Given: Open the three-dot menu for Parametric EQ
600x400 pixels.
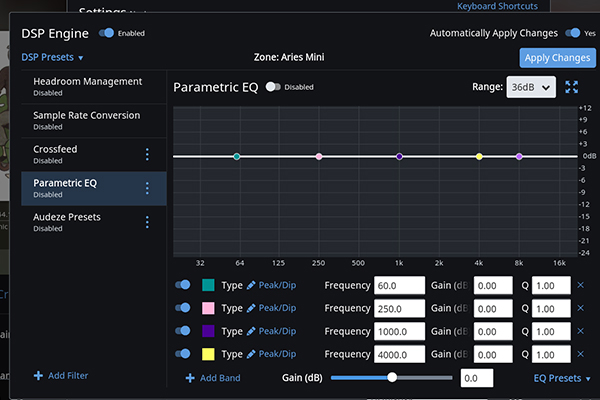Looking at the screenshot, I should click(147, 188).
